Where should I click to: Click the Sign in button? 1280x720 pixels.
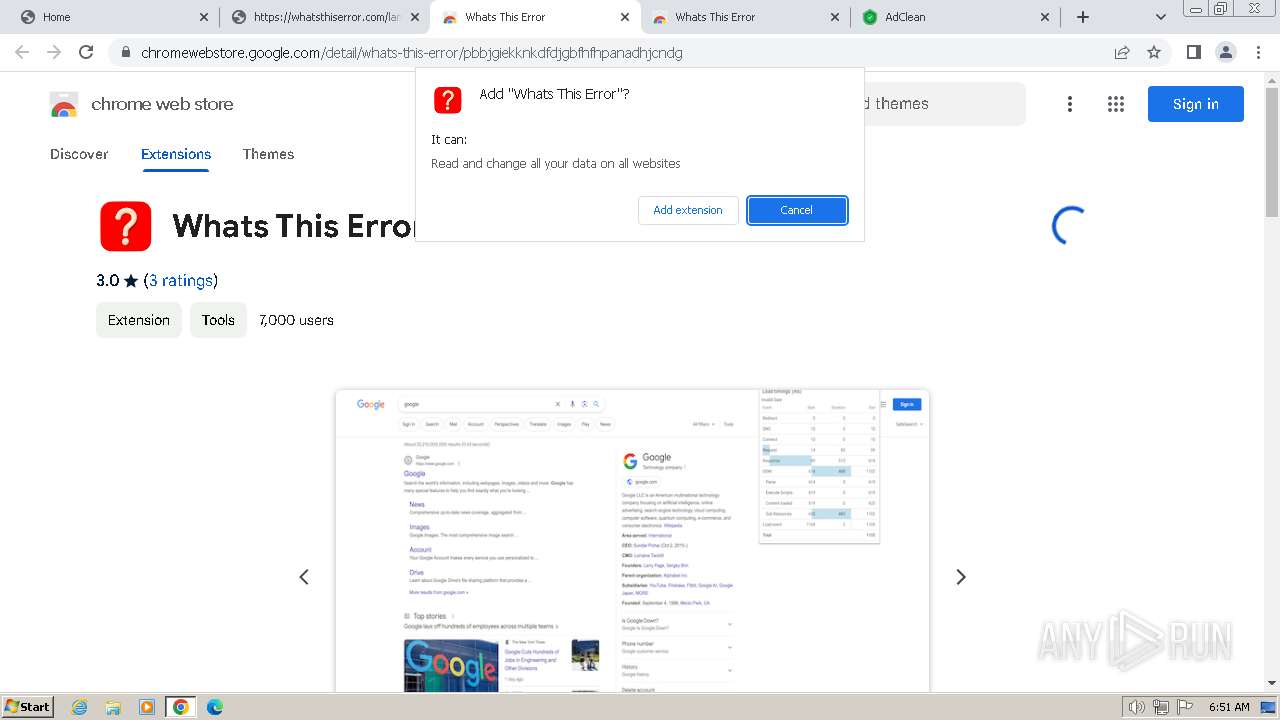tap(1195, 104)
